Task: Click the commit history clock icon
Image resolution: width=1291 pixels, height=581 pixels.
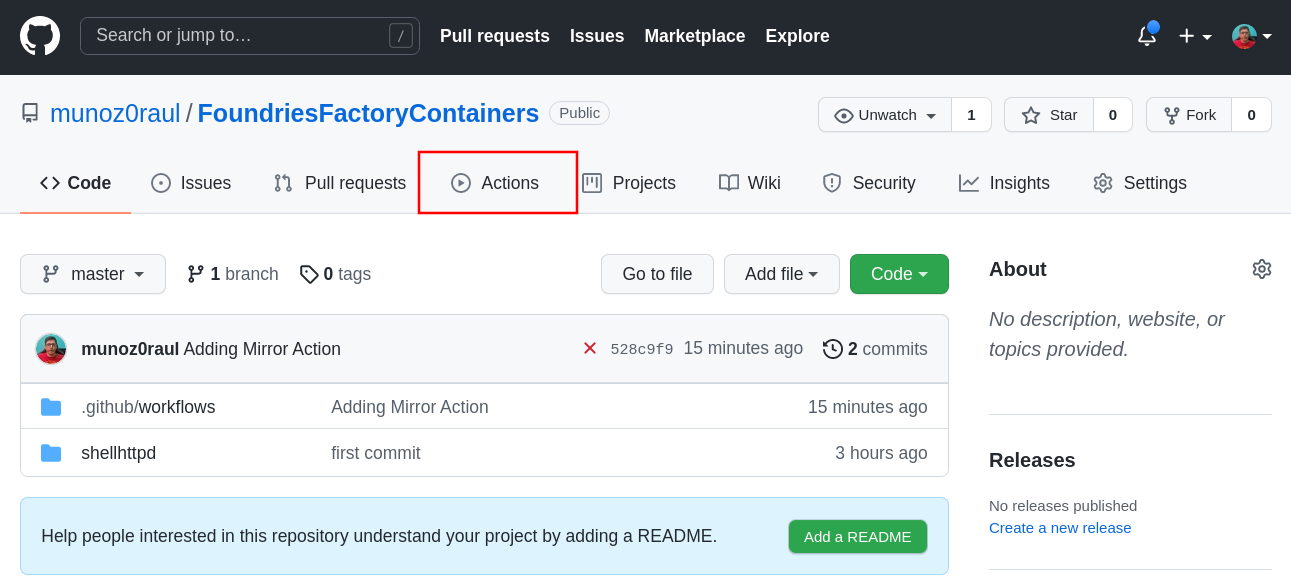Action: pos(832,349)
